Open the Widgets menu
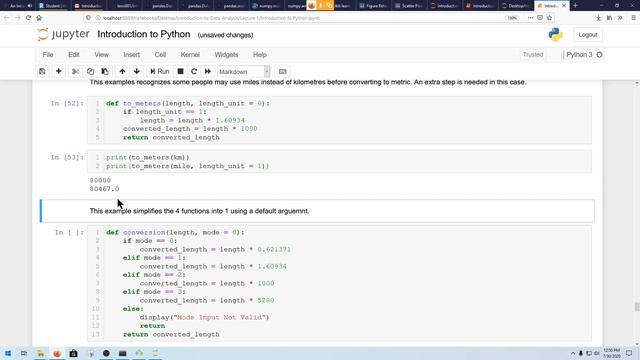The width and height of the screenshot is (640, 360). (226, 55)
